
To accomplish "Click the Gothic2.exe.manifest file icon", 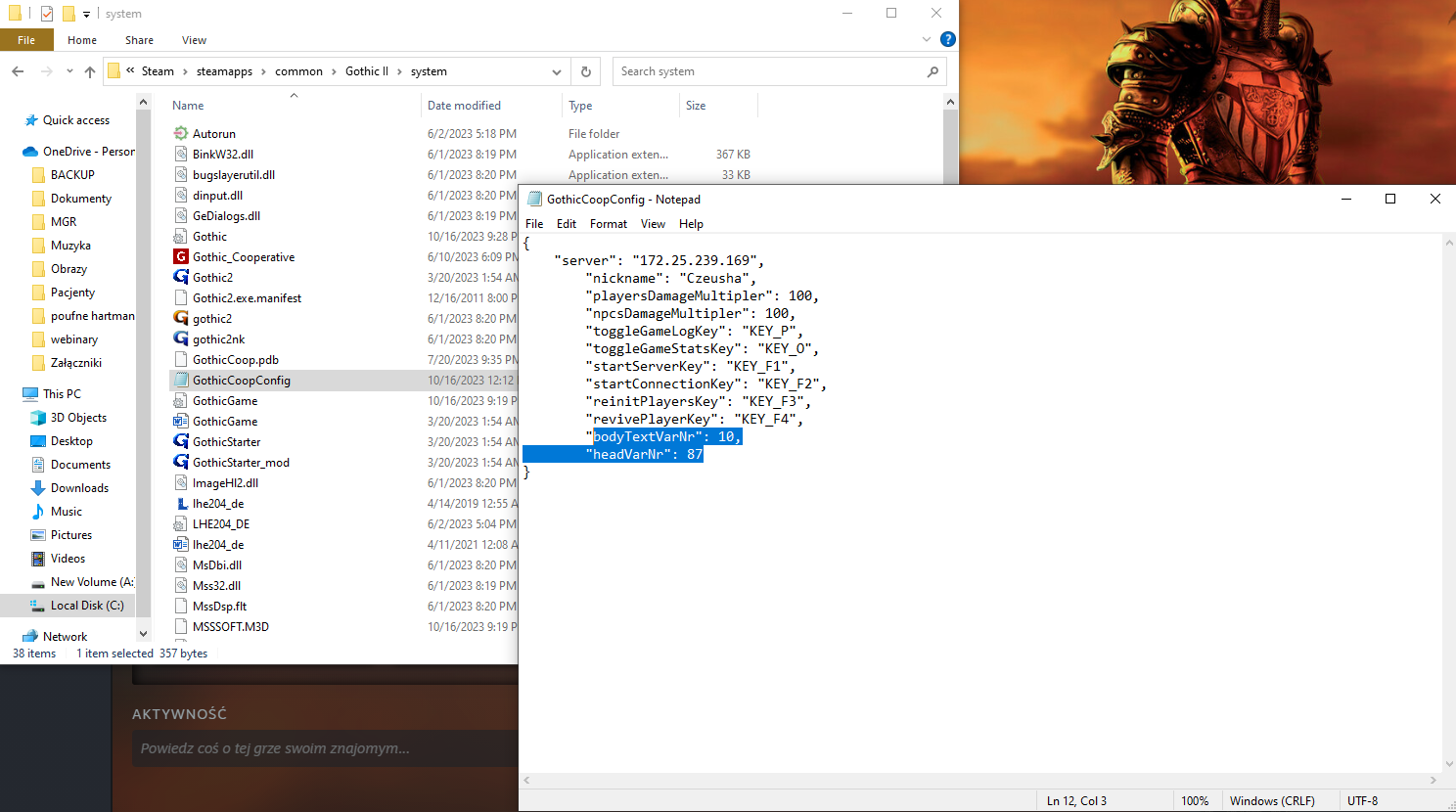I will (180, 297).
